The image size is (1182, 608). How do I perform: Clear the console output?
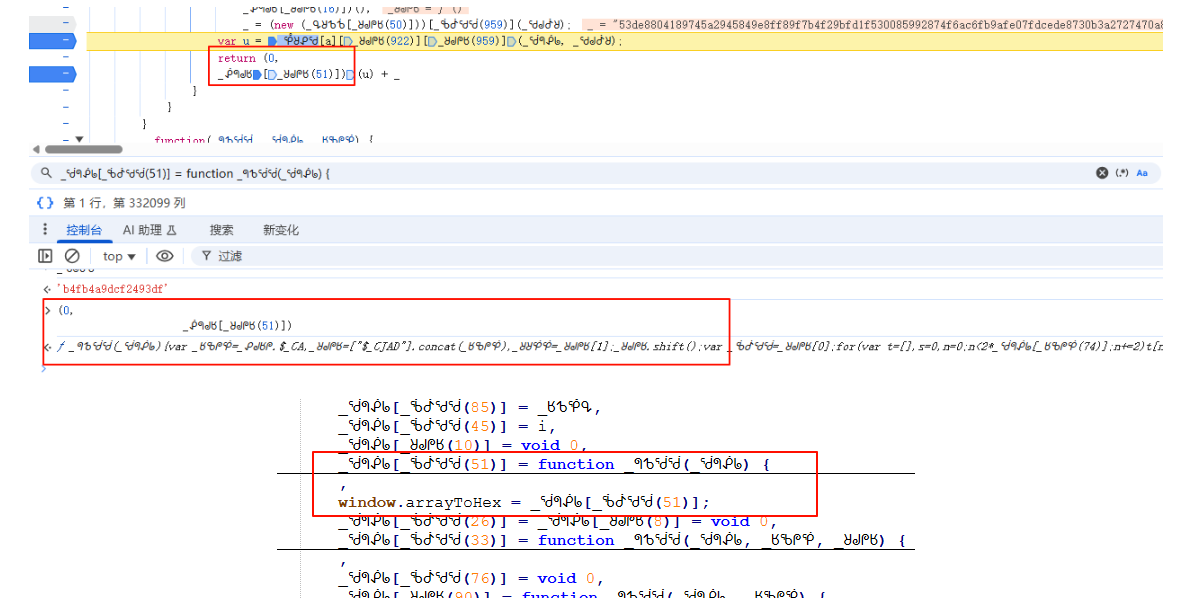[x=72, y=256]
